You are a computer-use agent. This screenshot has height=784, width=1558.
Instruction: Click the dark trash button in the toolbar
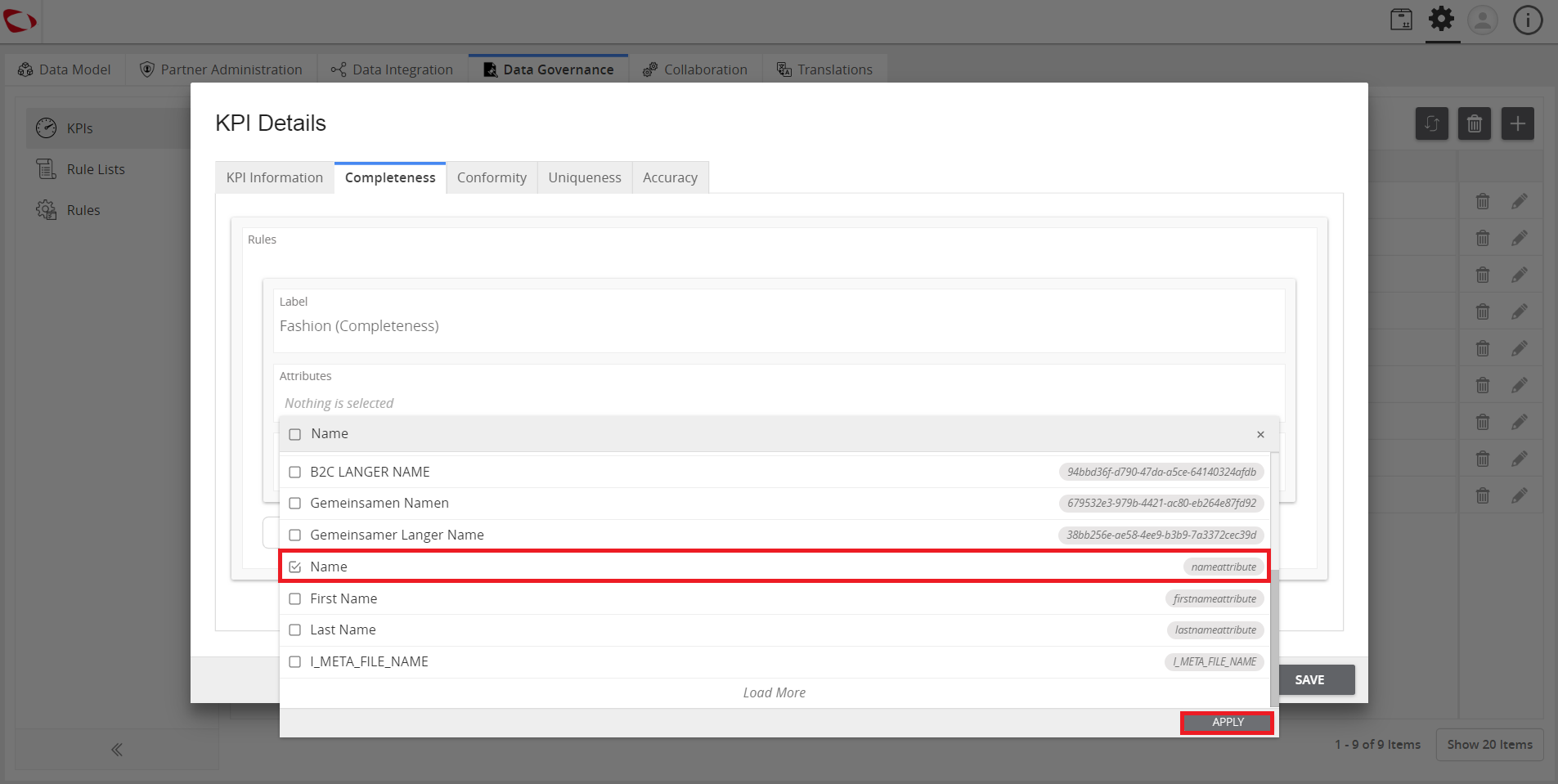point(1475,123)
